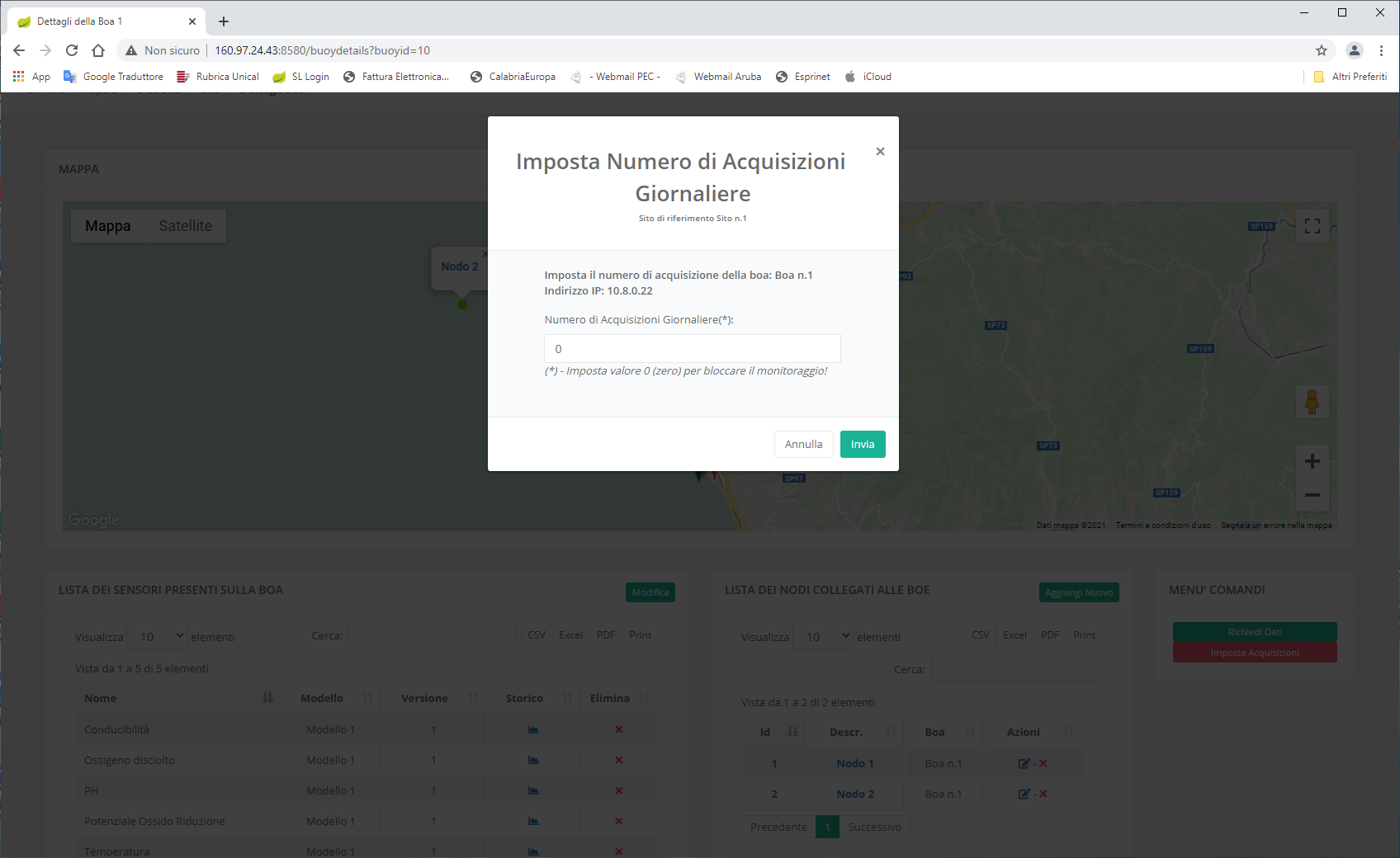Viewport: 1400px width, 858px height.
Task: Open a new browser tab
Action: [224, 21]
